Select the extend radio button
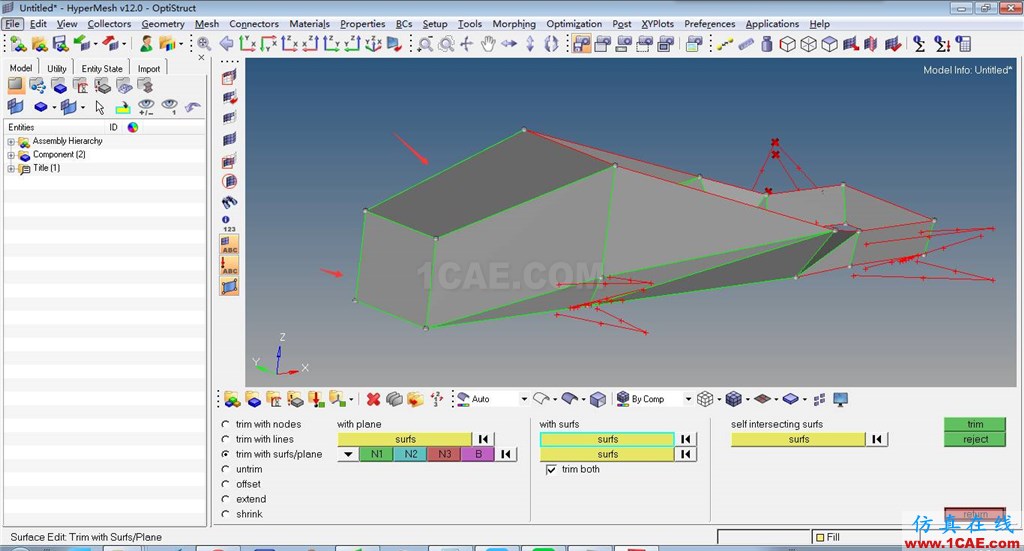Viewport: 1024px width, 551px height. (x=225, y=499)
